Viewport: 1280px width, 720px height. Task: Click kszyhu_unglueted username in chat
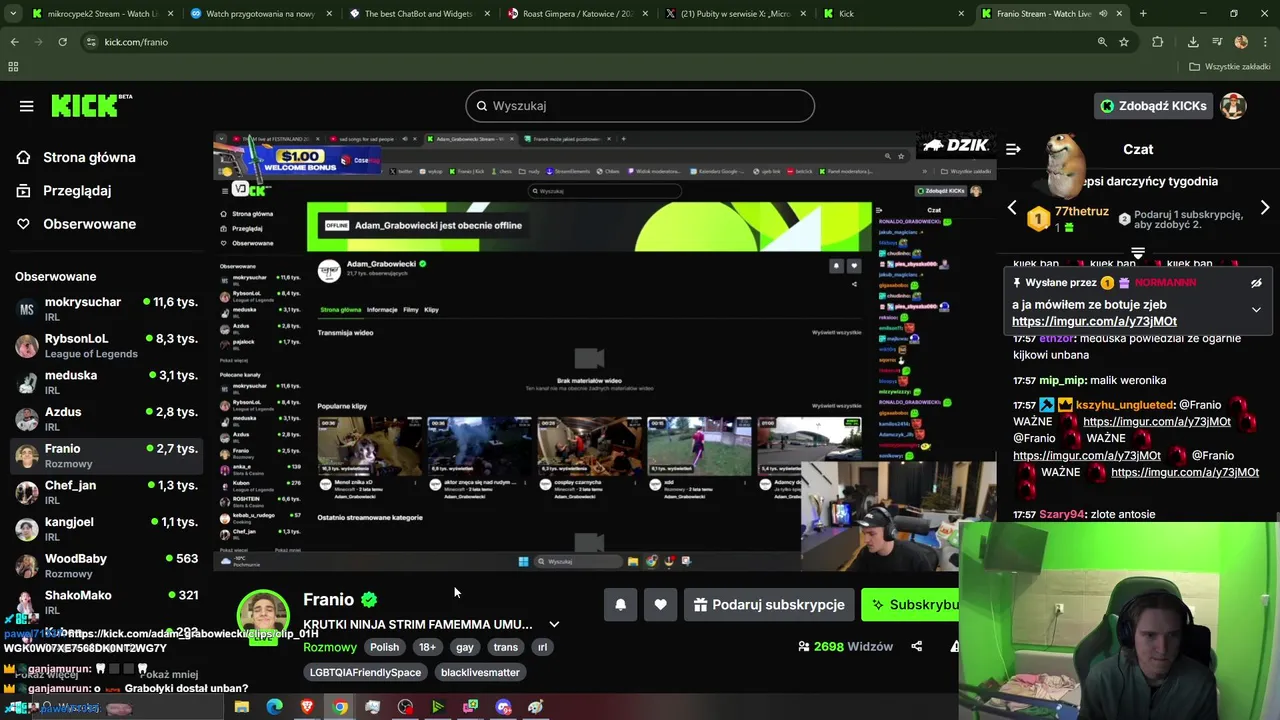1124,405
